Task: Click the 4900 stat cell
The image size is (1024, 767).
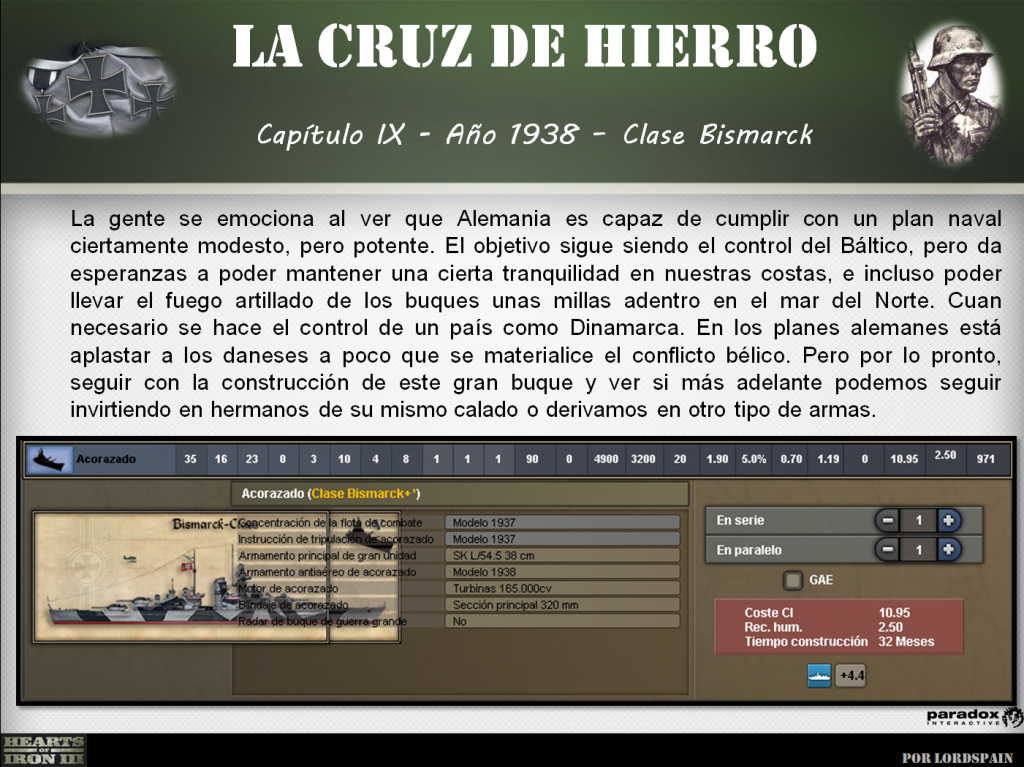Action: (x=605, y=459)
